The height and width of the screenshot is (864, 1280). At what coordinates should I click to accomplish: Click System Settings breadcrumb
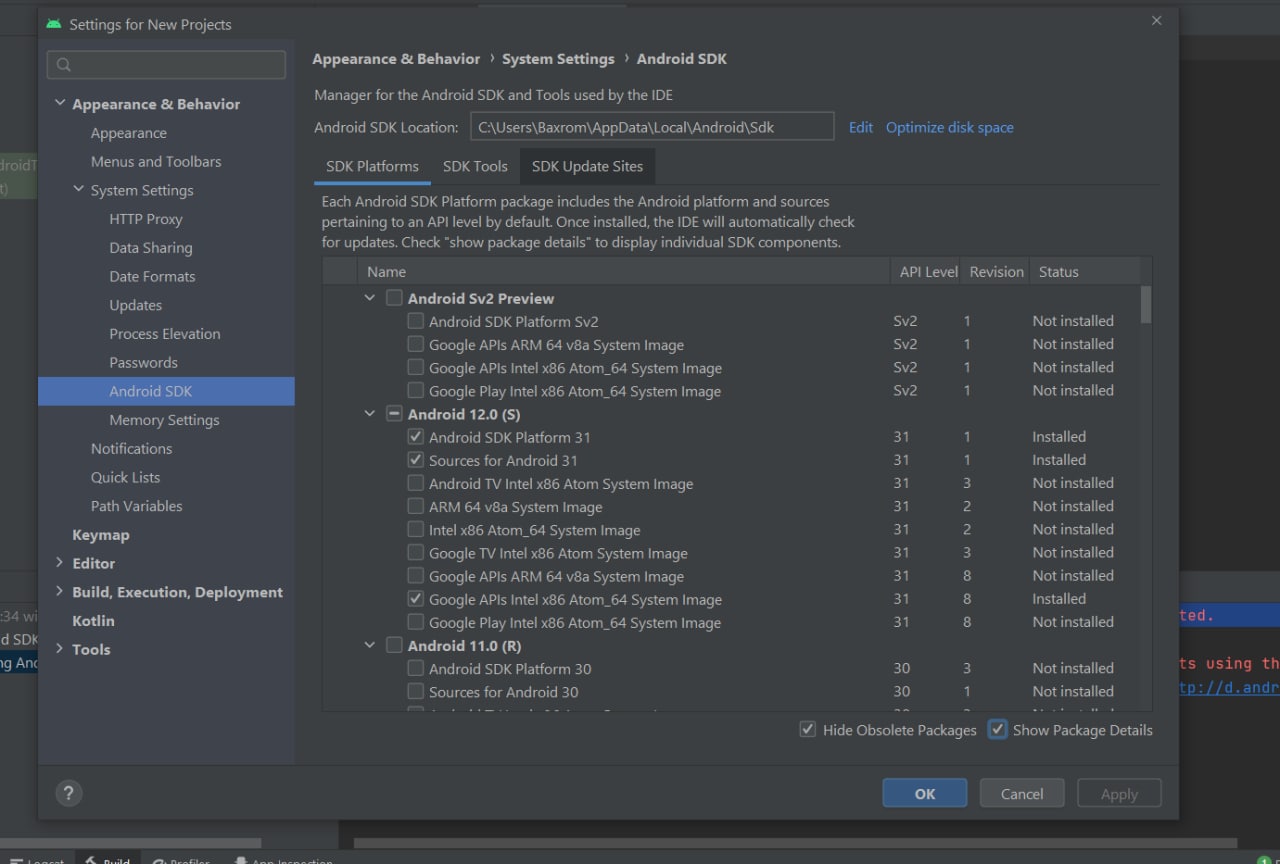coord(558,59)
